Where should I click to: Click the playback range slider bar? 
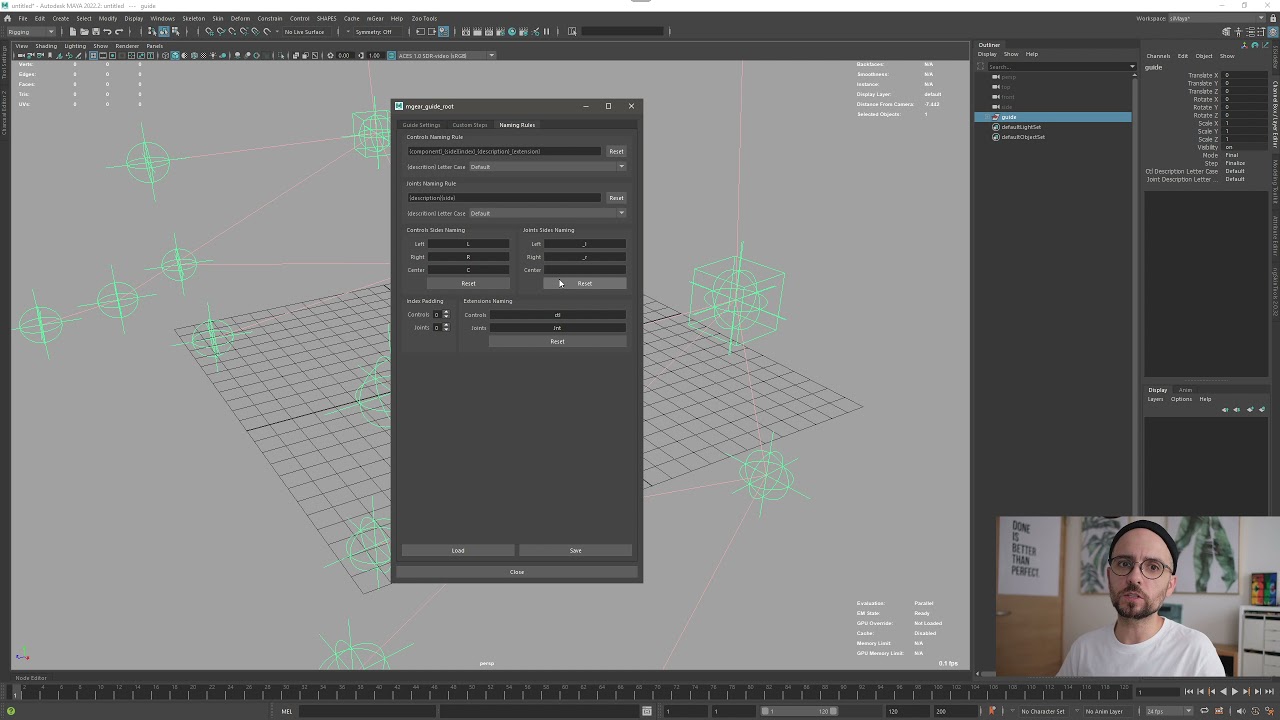coord(798,711)
